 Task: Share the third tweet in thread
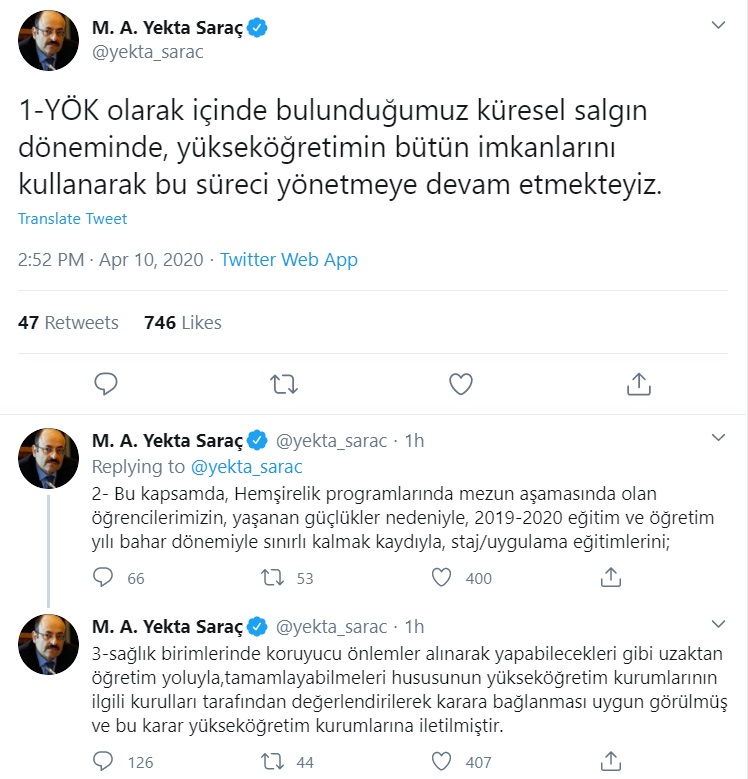tap(611, 761)
